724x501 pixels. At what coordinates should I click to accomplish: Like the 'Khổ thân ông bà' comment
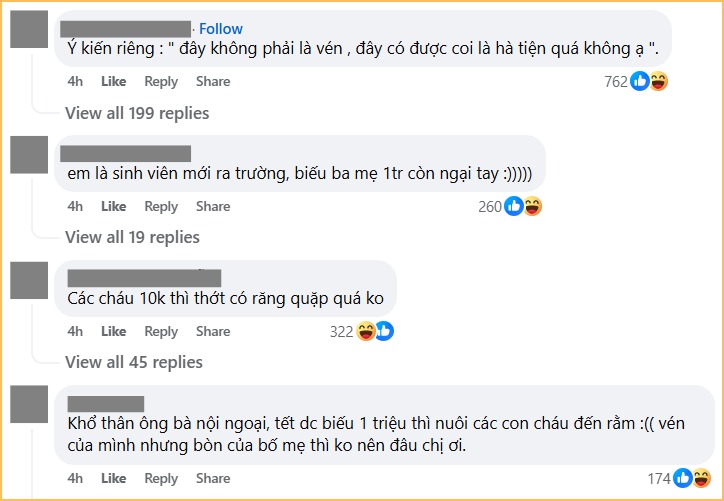click(x=113, y=478)
